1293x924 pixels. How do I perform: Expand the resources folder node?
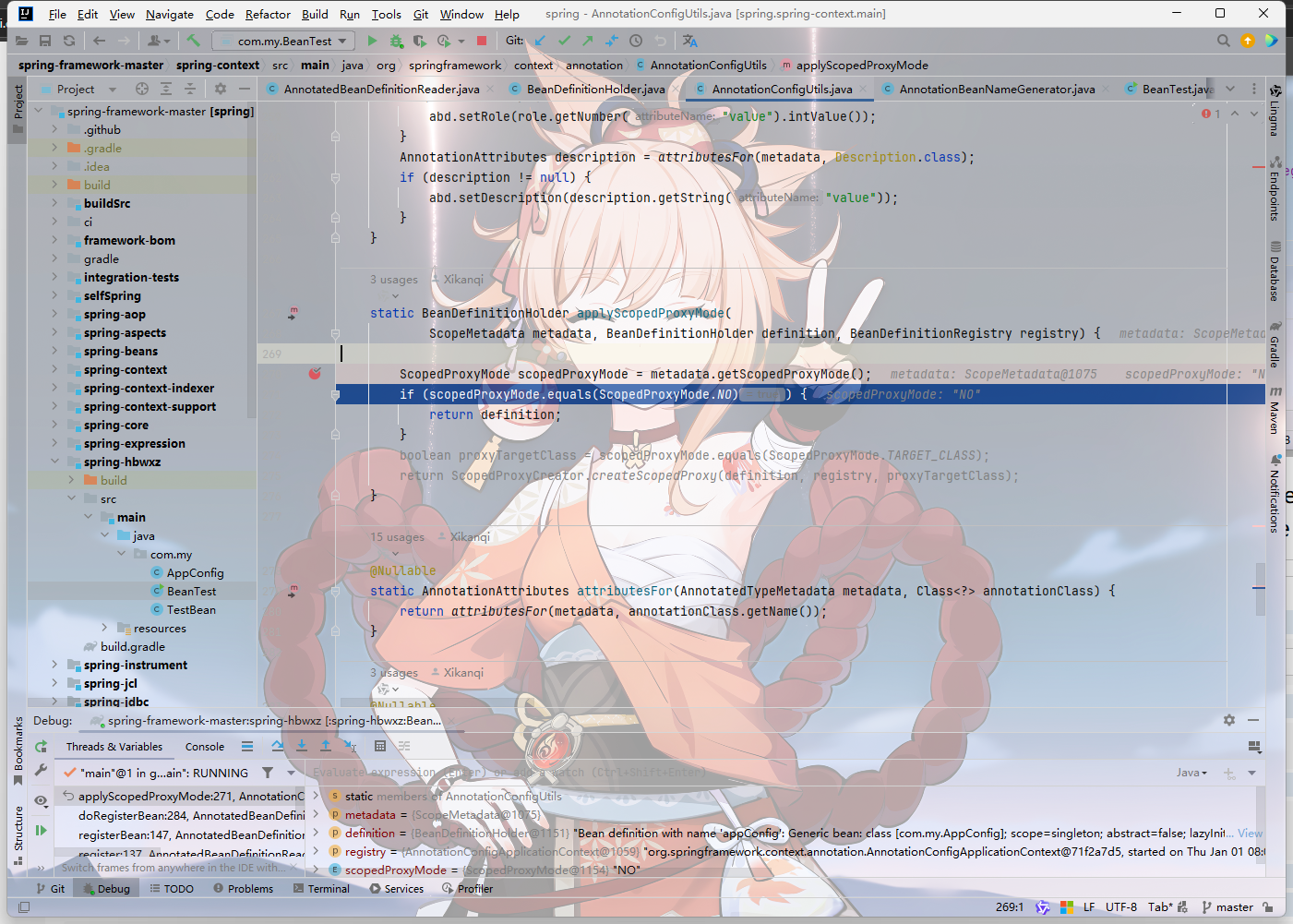point(104,628)
